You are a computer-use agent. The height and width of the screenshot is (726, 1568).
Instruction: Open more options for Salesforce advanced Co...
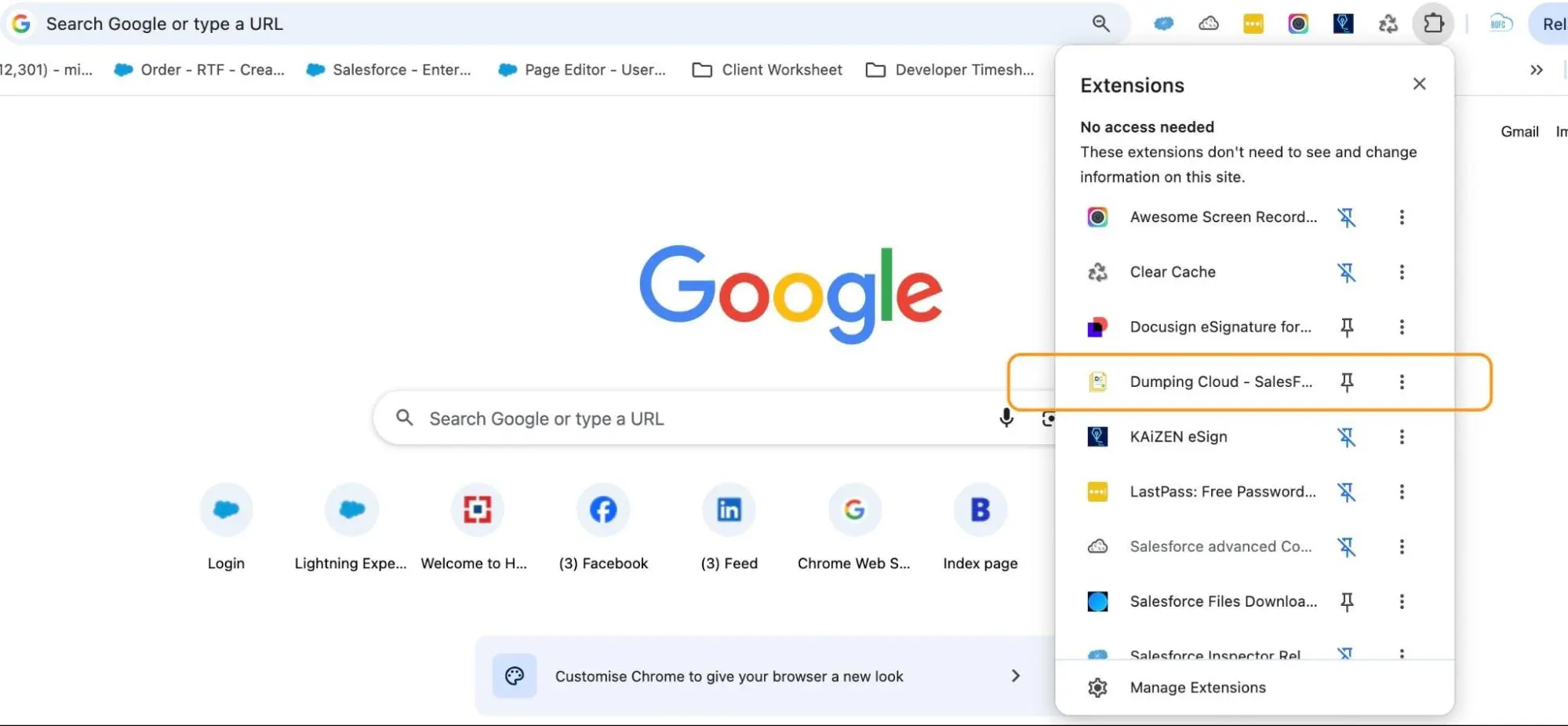tap(1402, 547)
